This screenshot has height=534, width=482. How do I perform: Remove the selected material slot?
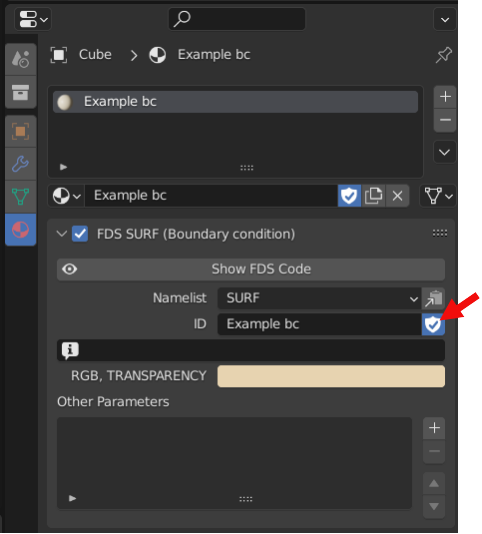(x=445, y=120)
